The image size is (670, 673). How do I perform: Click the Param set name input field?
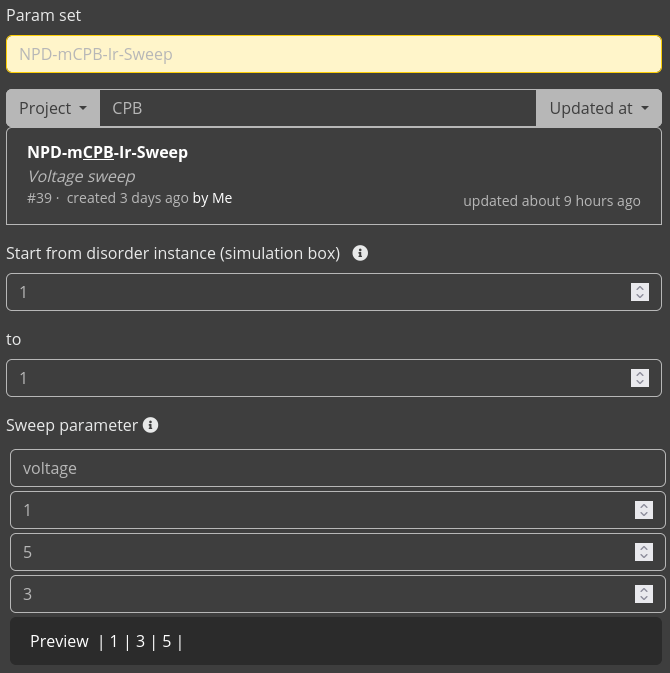click(333, 54)
